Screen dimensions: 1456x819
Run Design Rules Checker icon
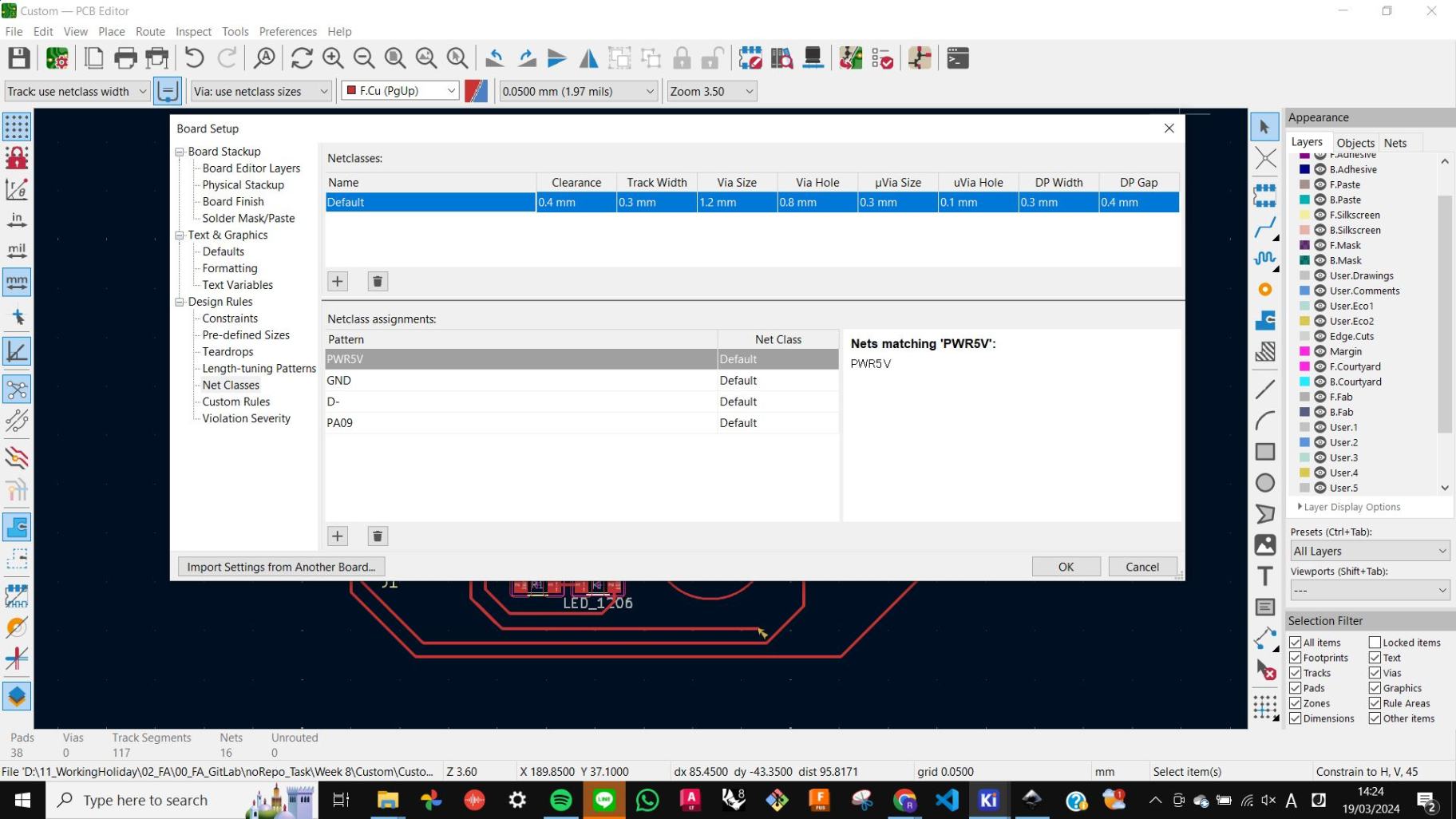882,58
